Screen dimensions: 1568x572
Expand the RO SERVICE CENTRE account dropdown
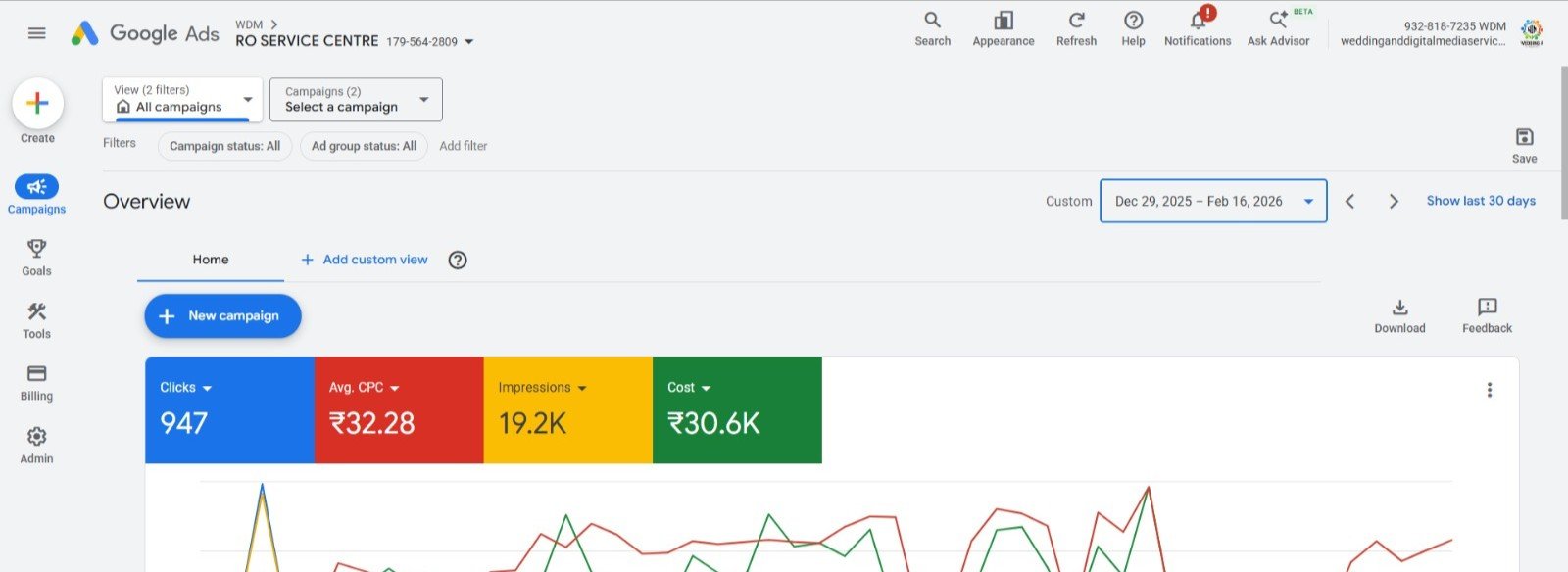point(468,42)
